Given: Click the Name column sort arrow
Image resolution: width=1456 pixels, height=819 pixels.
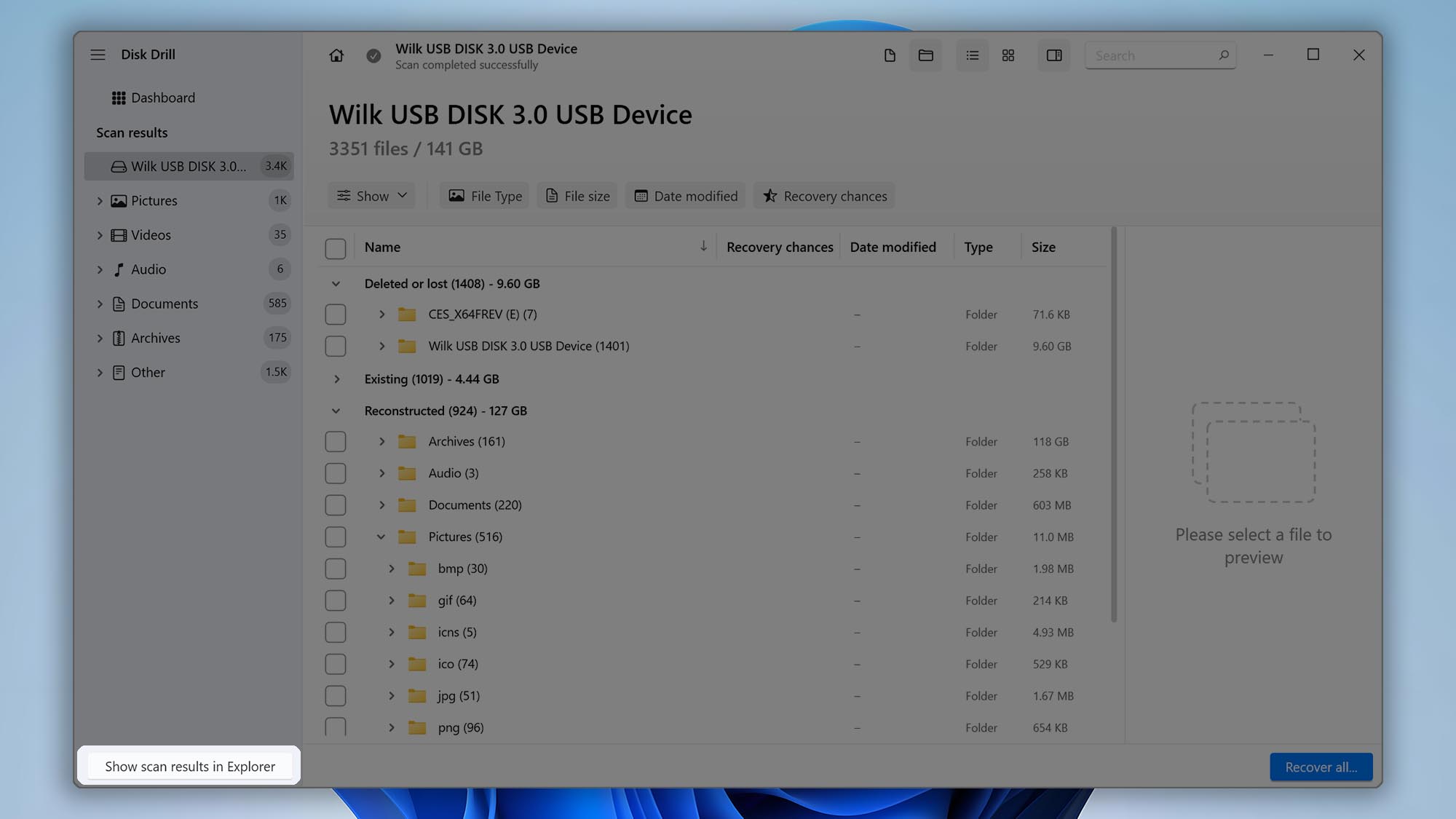Looking at the screenshot, I should (x=703, y=247).
